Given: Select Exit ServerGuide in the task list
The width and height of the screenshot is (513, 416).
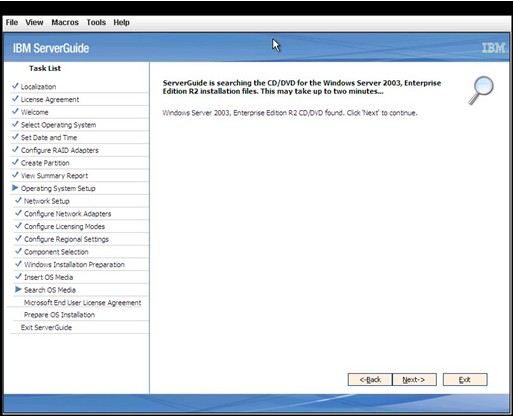Looking at the screenshot, I should (46, 327).
